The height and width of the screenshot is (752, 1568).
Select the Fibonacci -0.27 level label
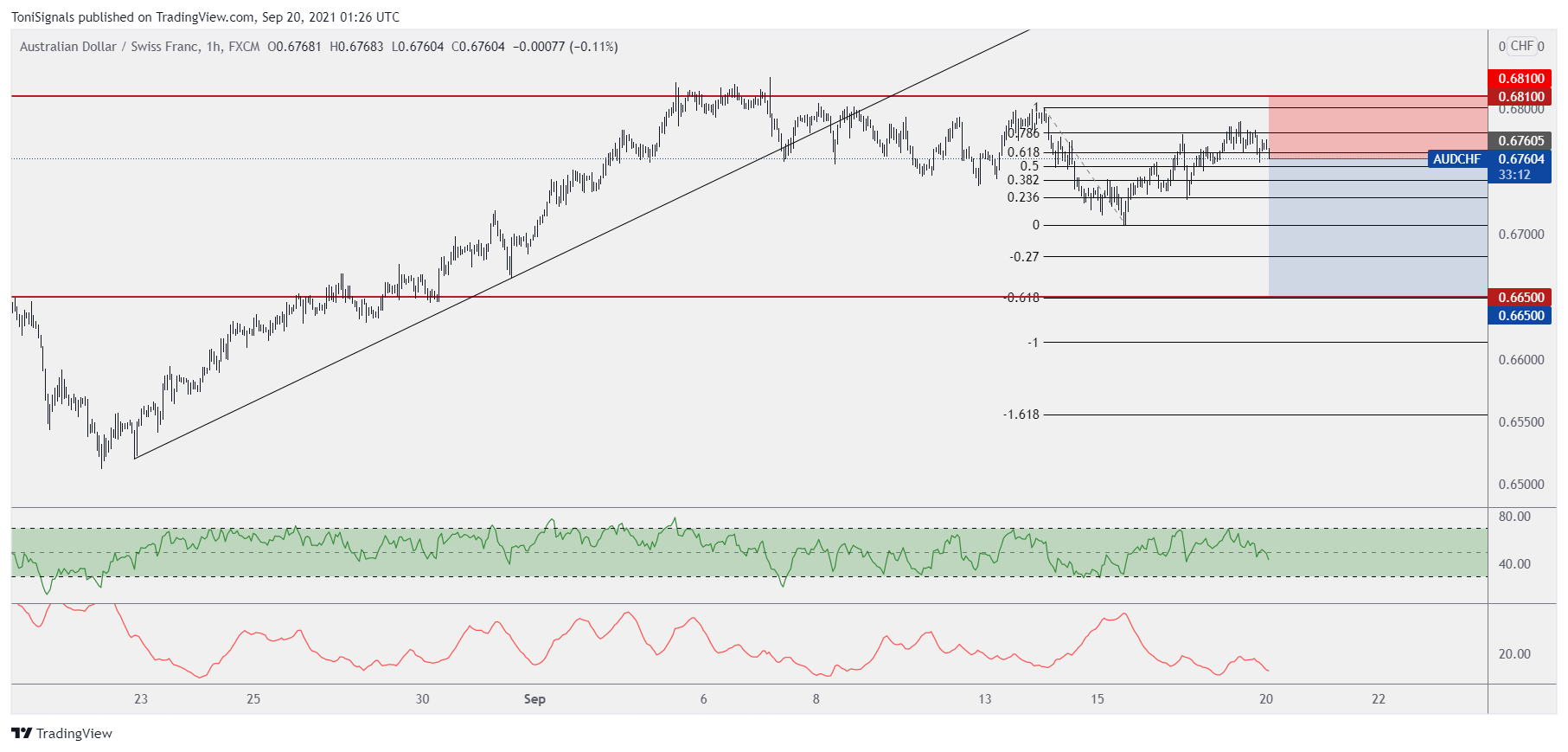point(1024,257)
